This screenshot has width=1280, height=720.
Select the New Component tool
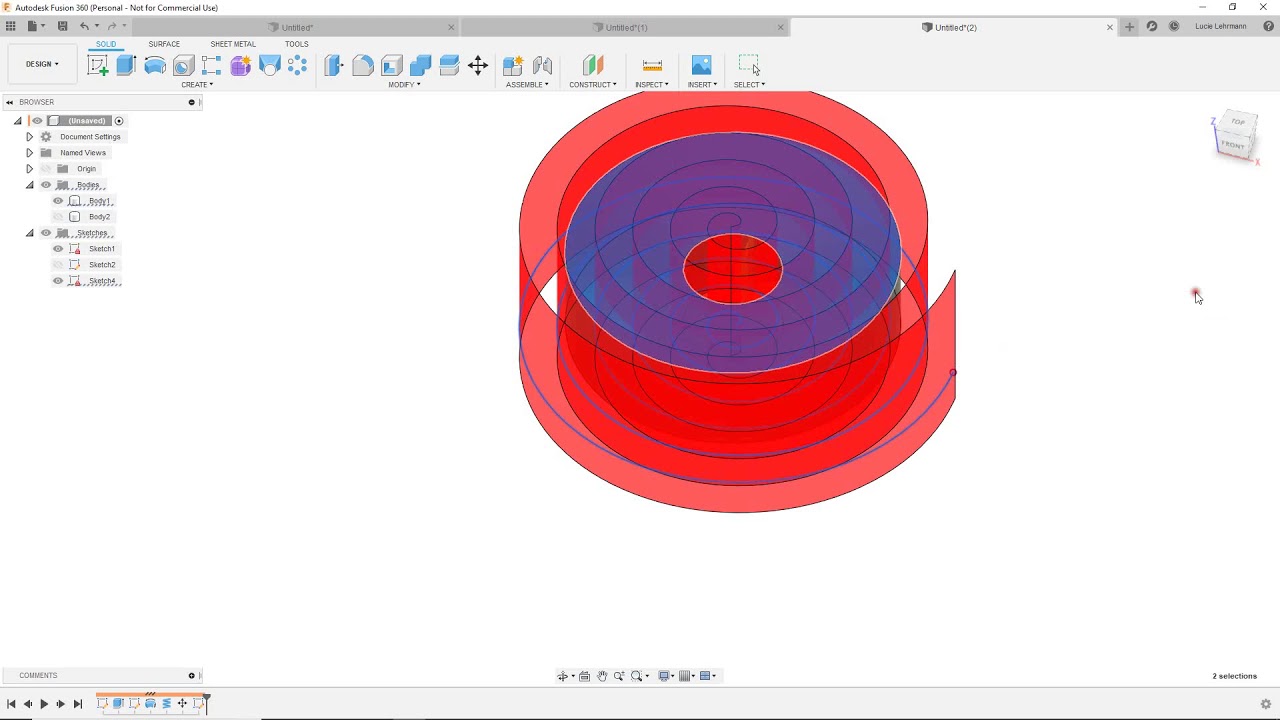point(513,66)
